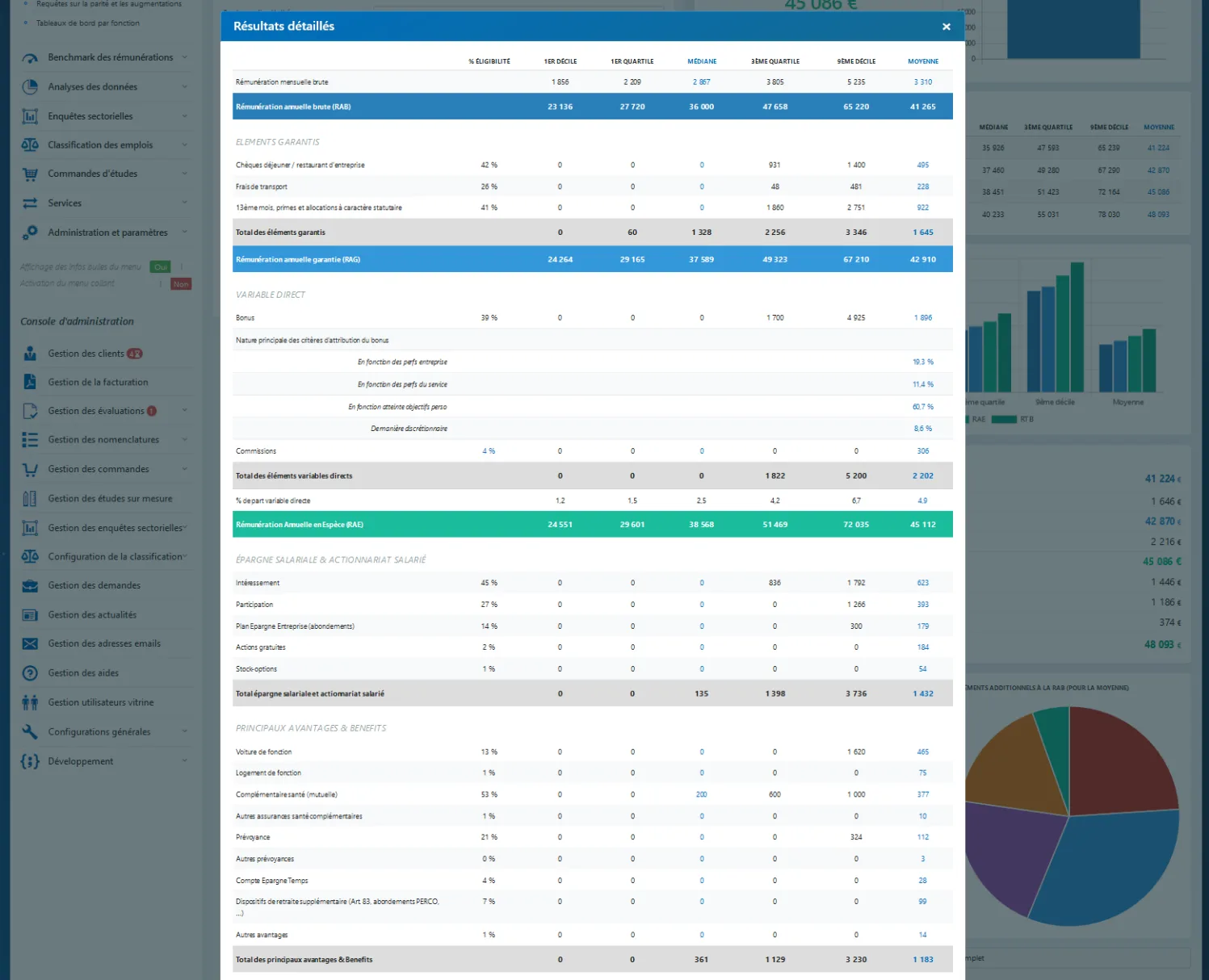Click the Développement braces icon
1209x980 pixels.
pos(30,761)
